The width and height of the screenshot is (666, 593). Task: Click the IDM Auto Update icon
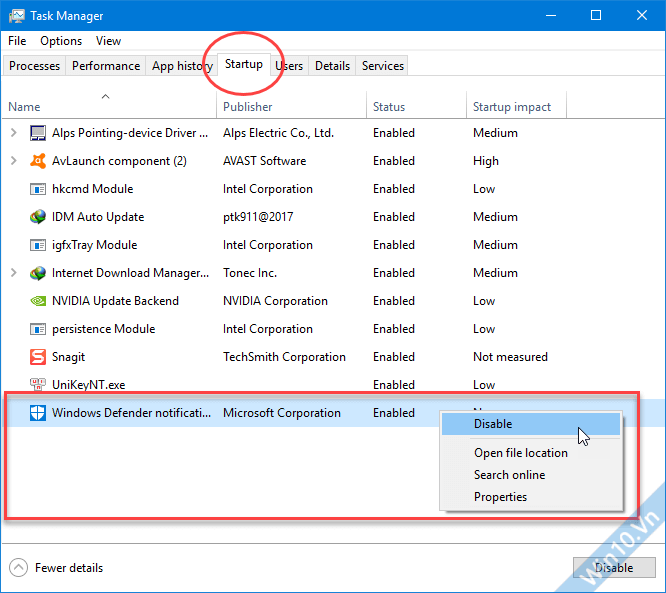38,217
